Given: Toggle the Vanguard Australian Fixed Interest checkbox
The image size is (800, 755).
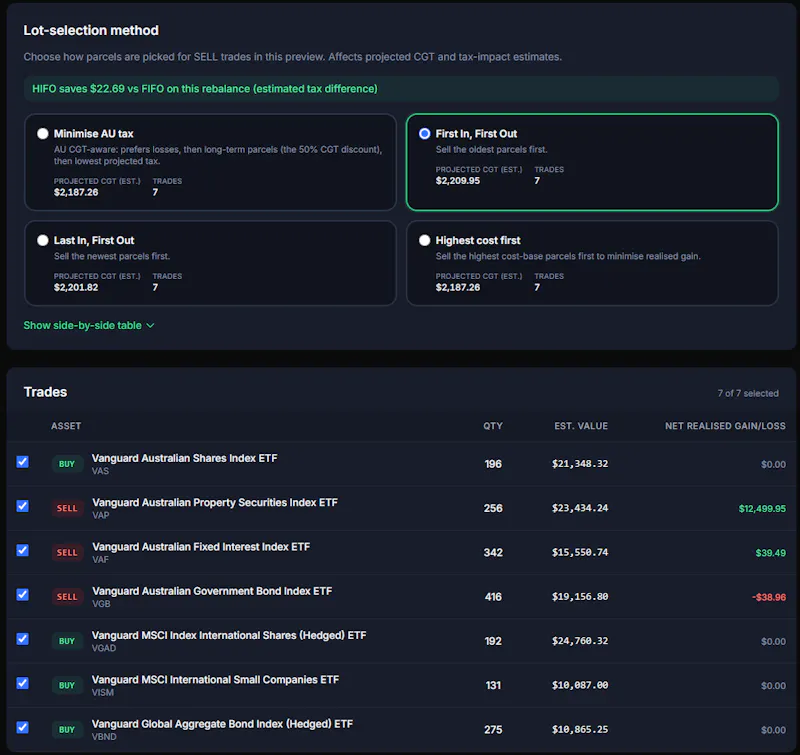Looking at the screenshot, I should pyautogui.click(x=22, y=550).
